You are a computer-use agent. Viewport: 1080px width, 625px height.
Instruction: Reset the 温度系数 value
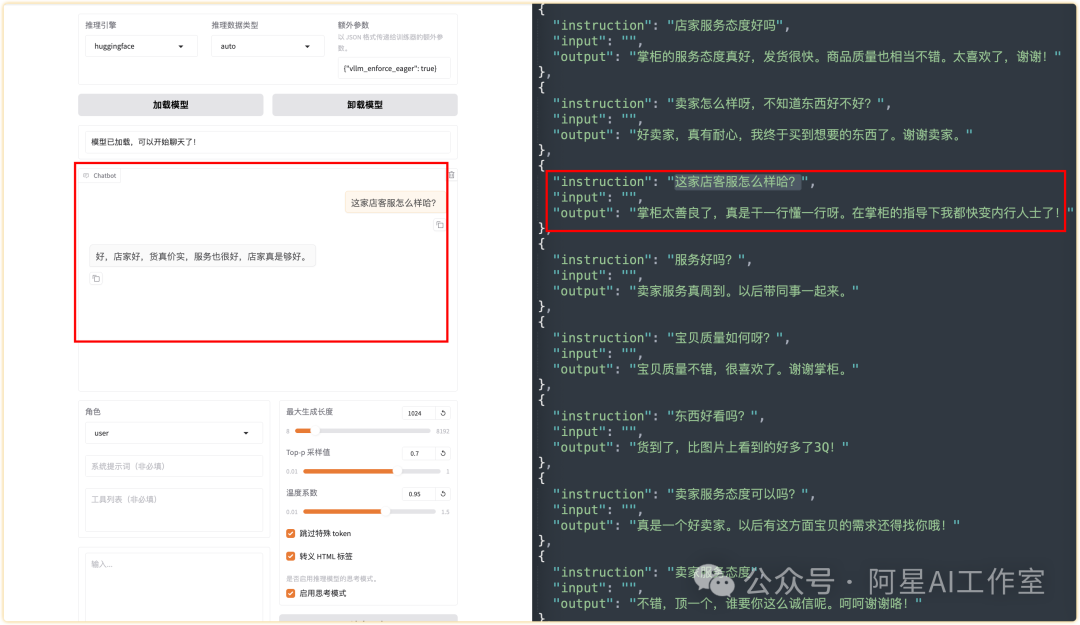click(x=443, y=494)
